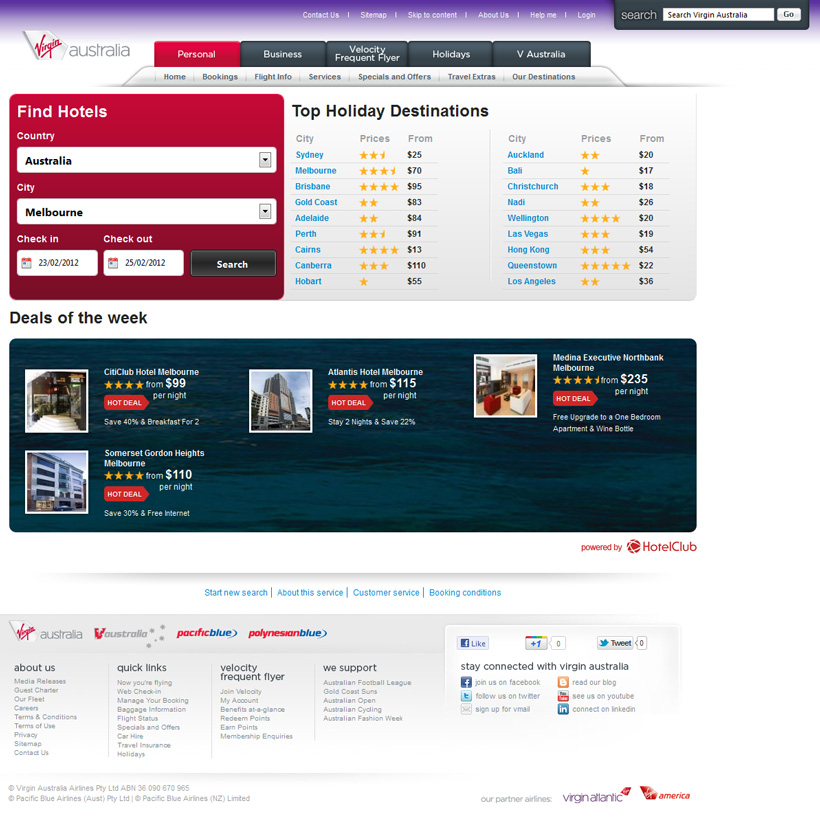Click the Medina Executive Northbank thumbnail

point(505,386)
